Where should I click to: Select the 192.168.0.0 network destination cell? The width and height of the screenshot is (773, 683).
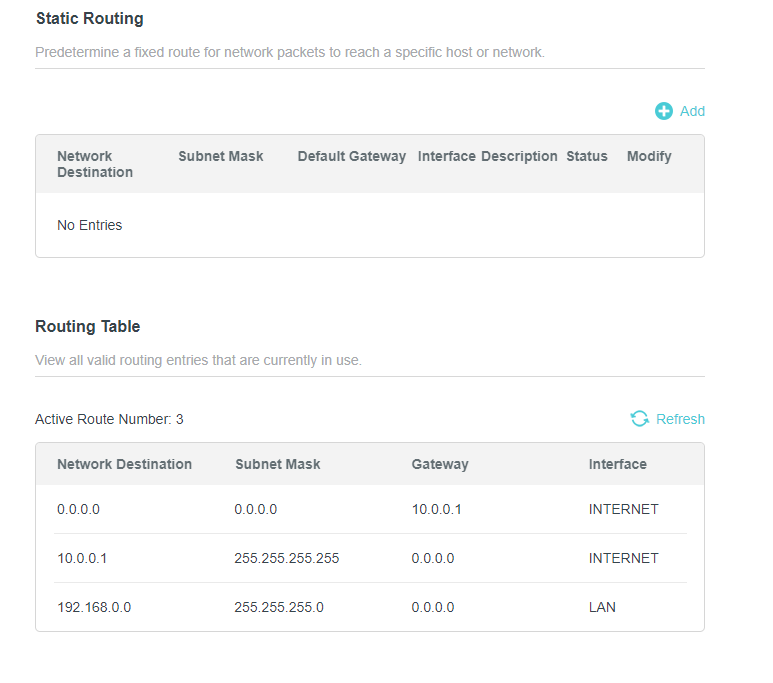[x=94, y=607]
